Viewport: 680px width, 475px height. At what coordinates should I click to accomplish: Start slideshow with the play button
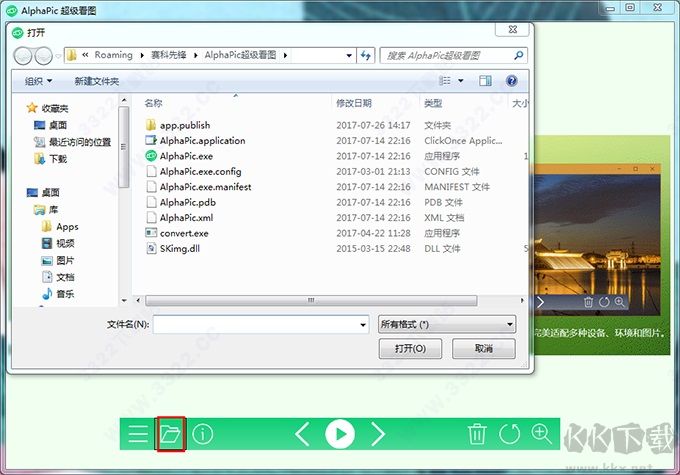point(340,434)
